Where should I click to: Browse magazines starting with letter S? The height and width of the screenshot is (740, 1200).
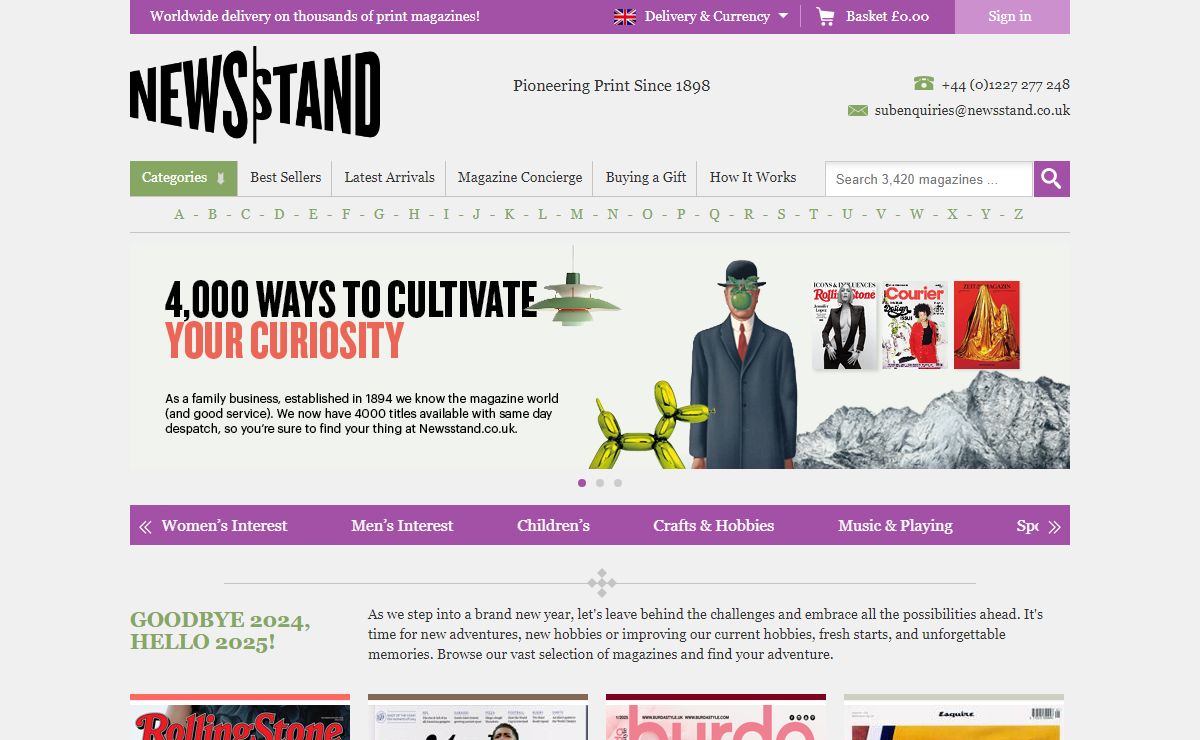coord(781,214)
